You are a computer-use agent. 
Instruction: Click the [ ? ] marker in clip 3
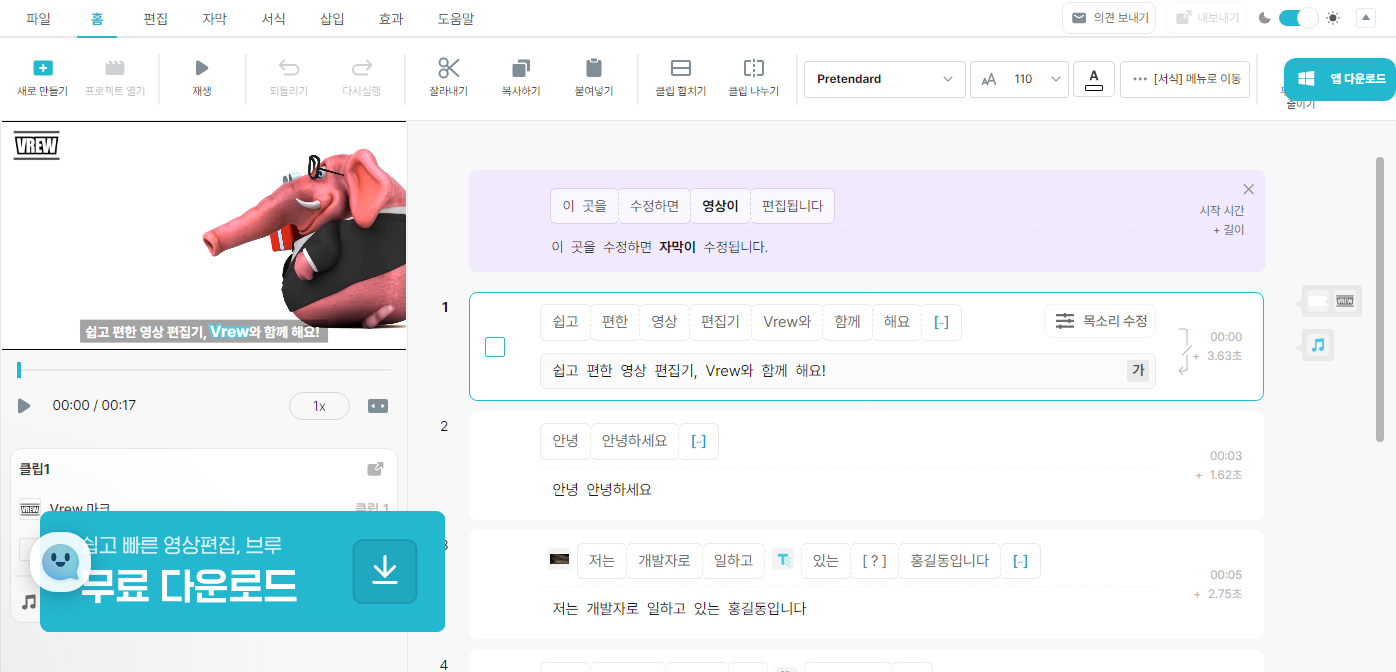click(x=874, y=561)
